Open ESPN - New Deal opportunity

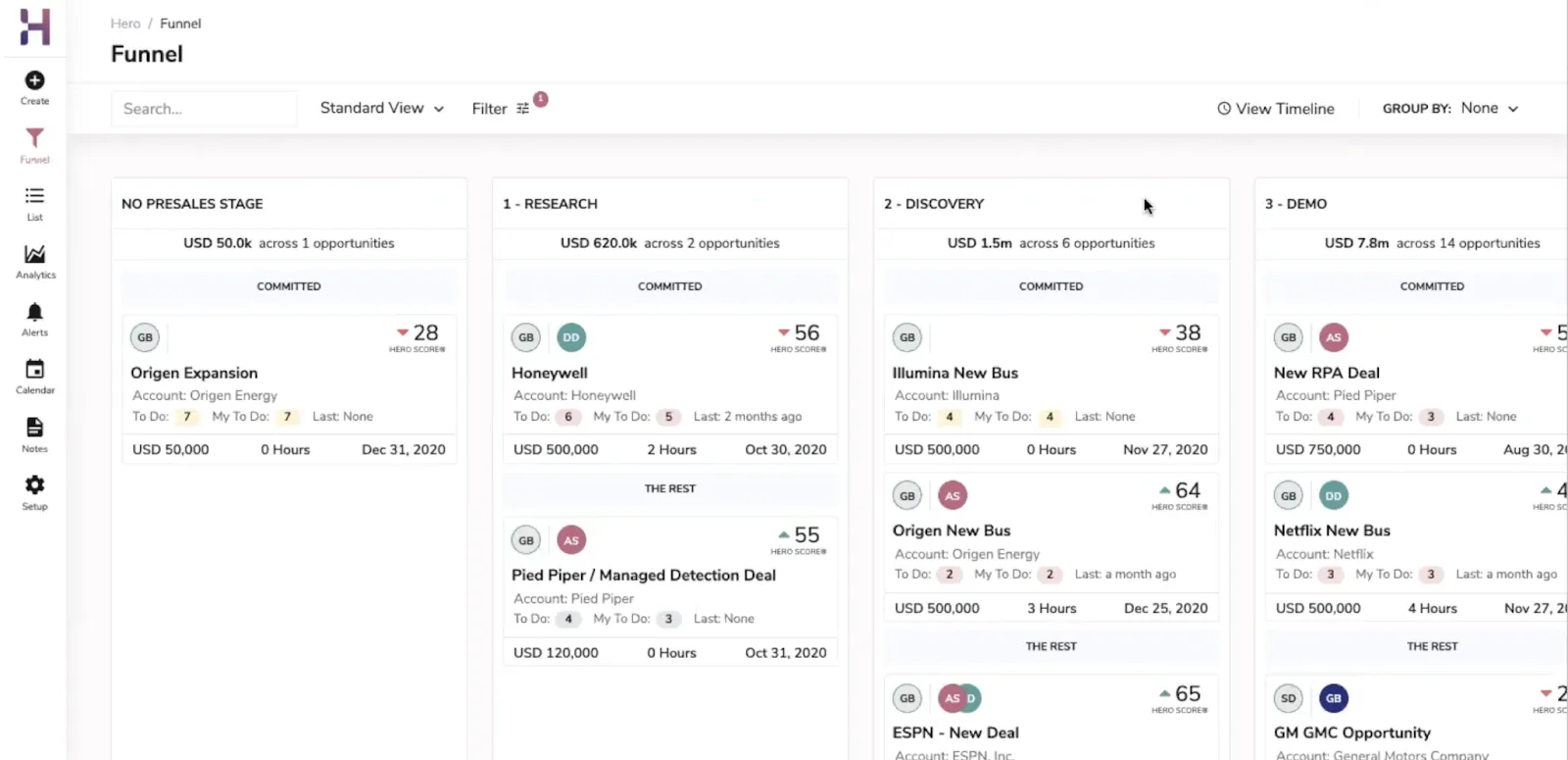(955, 733)
